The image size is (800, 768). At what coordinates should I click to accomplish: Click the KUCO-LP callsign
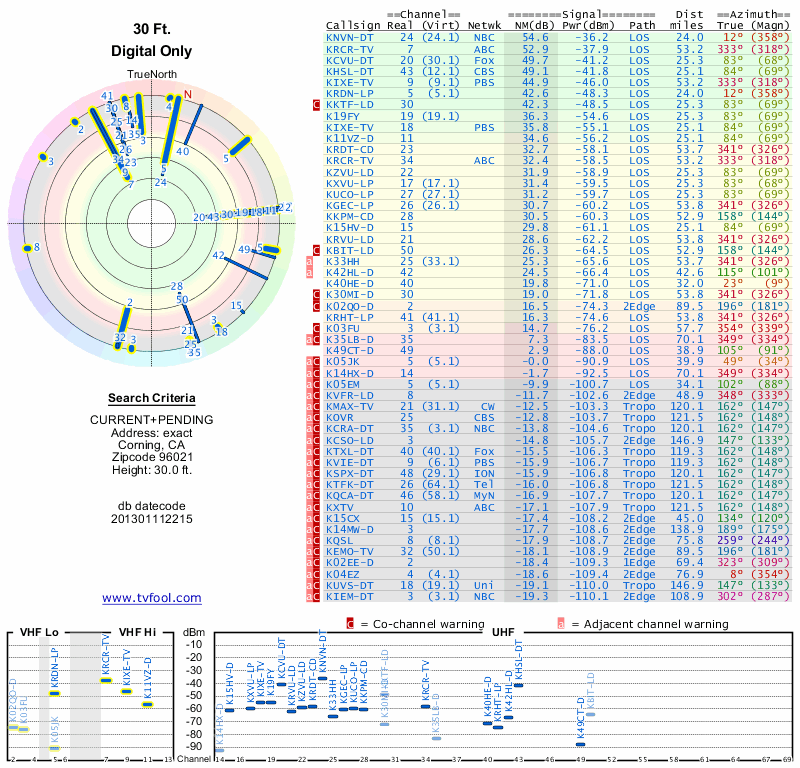(x=349, y=194)
